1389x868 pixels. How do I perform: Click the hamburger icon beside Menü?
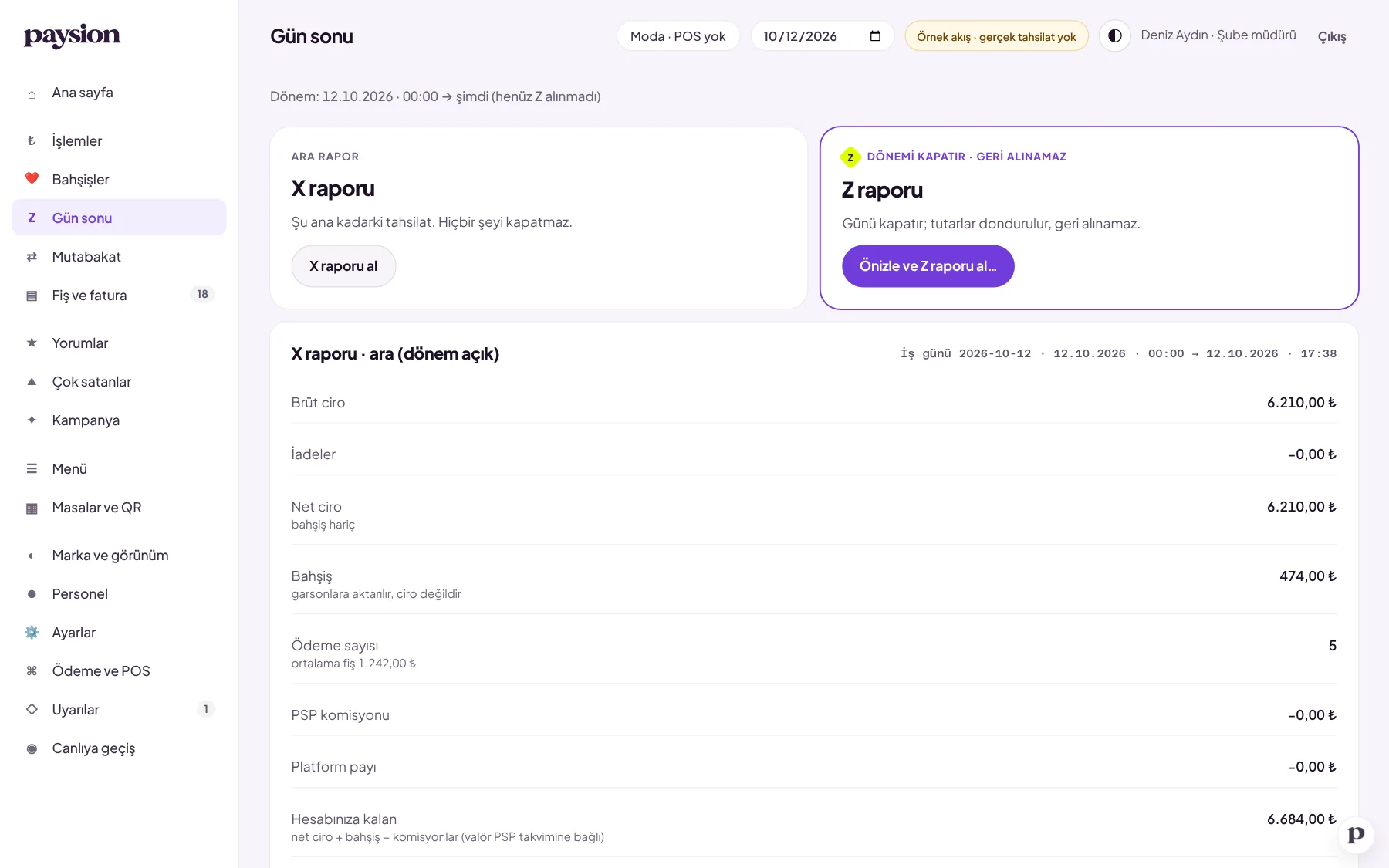pyautogui.click(x=32, y=468)
